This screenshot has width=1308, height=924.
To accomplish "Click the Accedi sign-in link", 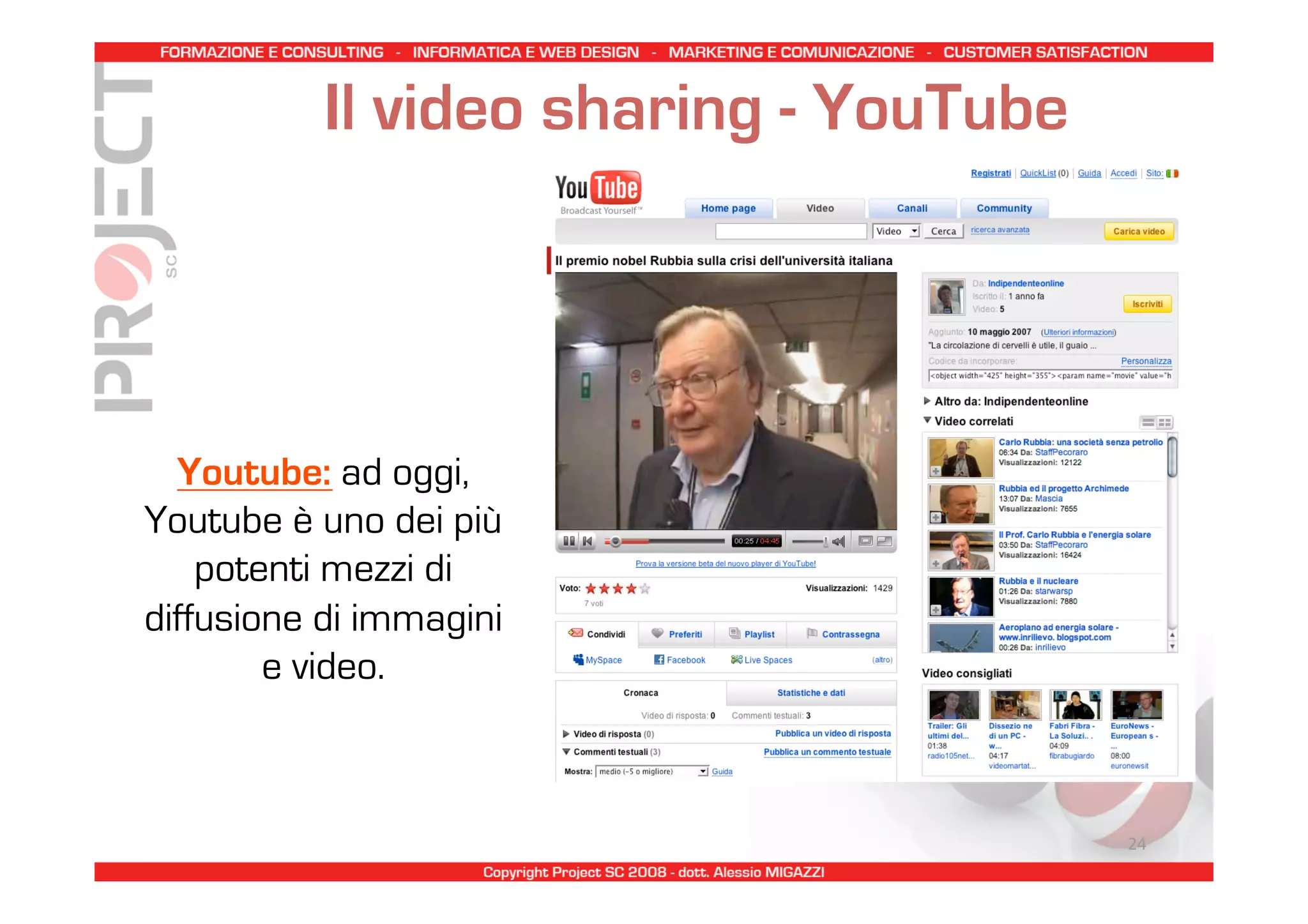I will [x=1123, y=173].
